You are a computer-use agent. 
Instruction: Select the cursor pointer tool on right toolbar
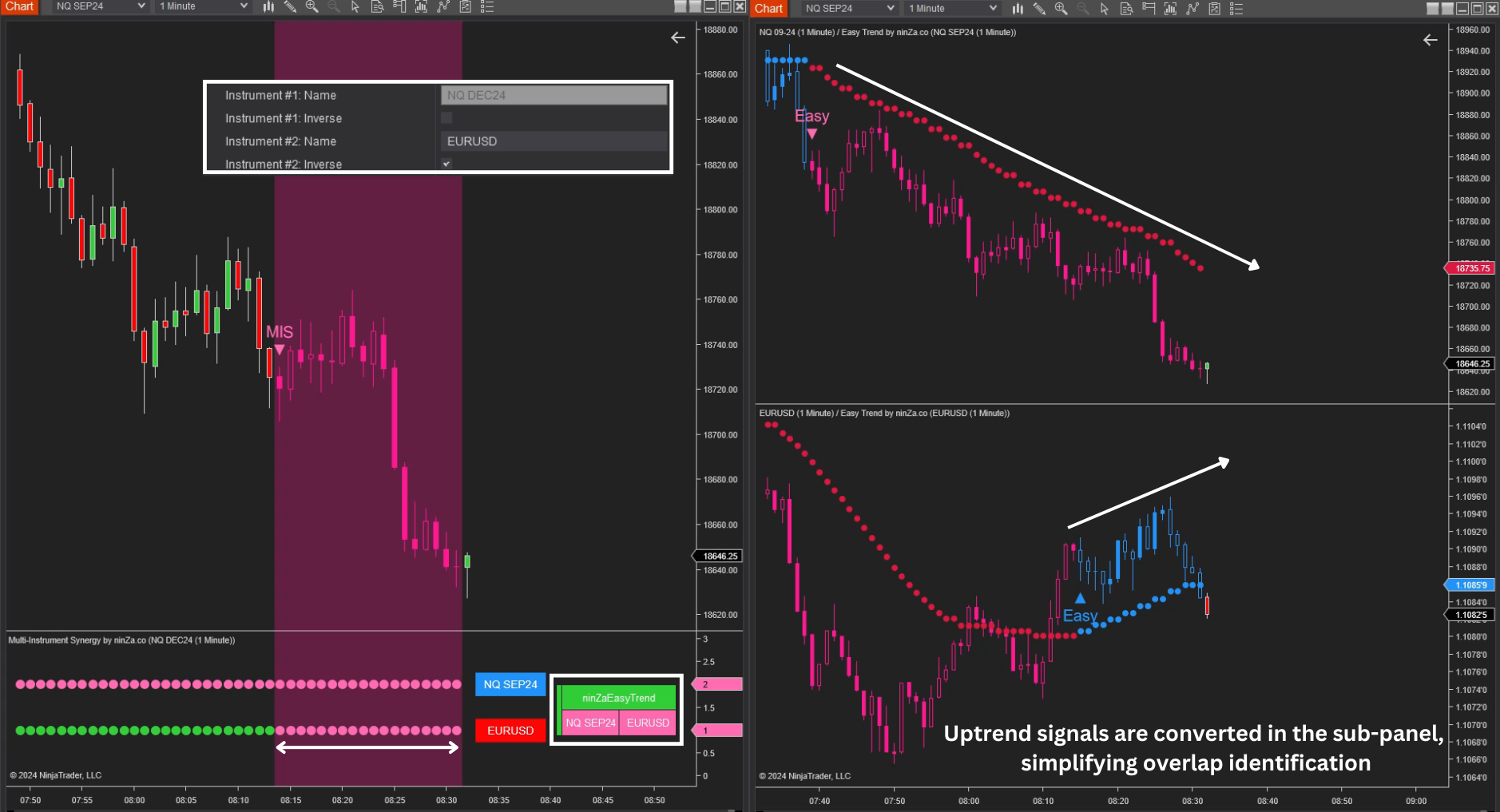1104,8
